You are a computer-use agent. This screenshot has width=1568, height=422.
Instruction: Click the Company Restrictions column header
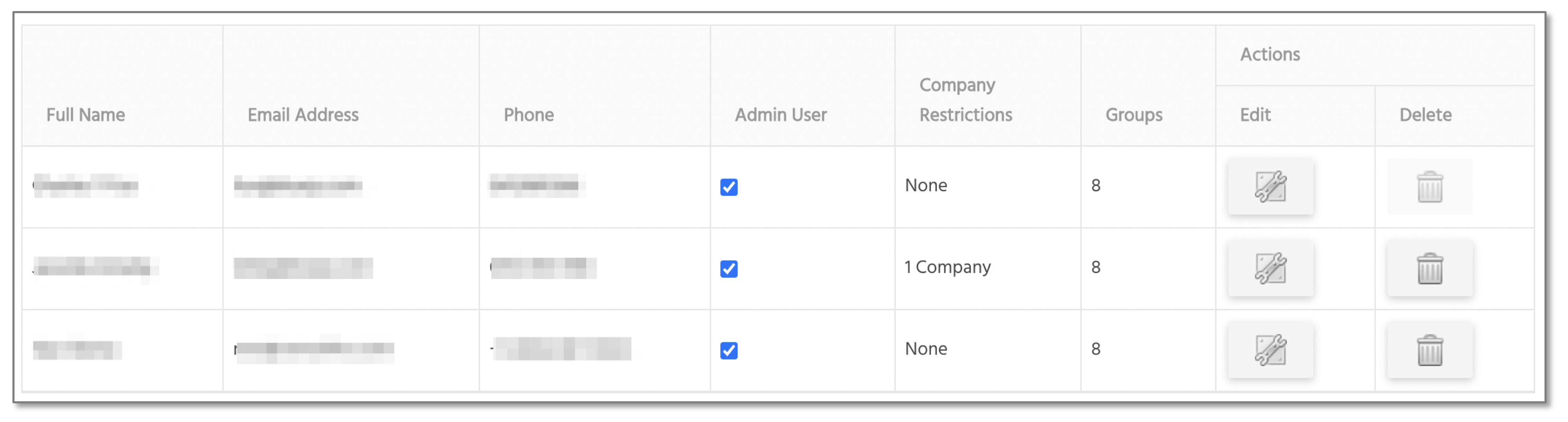(x=966, y=100)
